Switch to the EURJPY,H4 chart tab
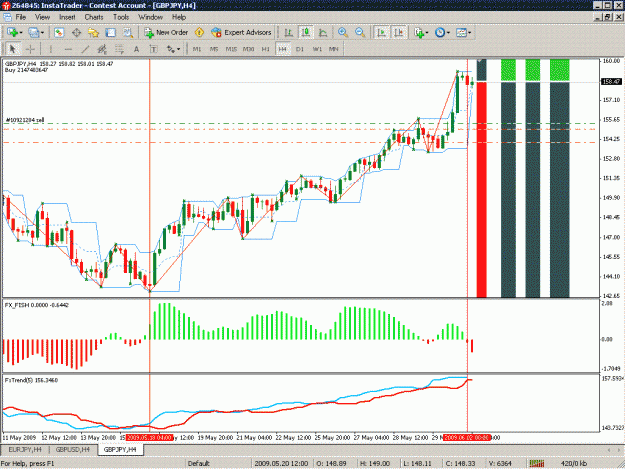The height and width of the screenshot is (469, 625). (x=25, y=449)
